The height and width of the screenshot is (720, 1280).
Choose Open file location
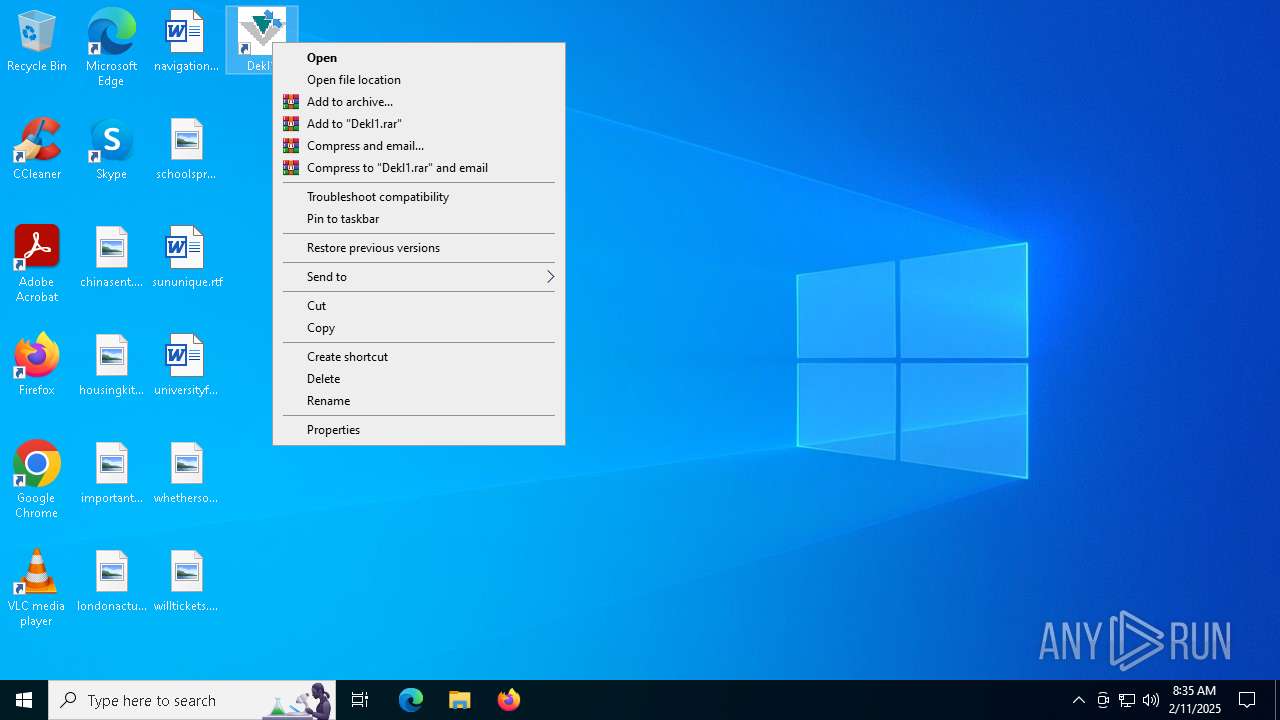pos(418,80)
